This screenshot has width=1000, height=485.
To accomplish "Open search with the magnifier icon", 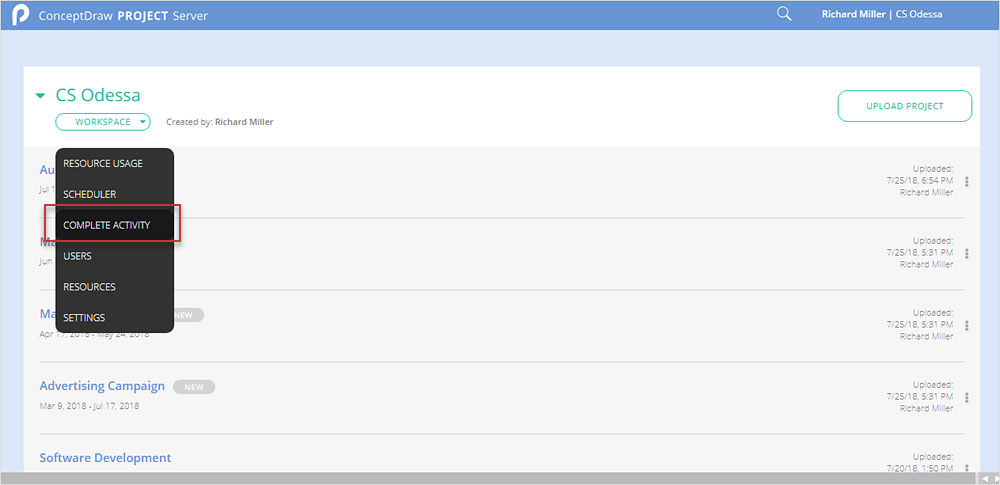I will coord(784,14).
